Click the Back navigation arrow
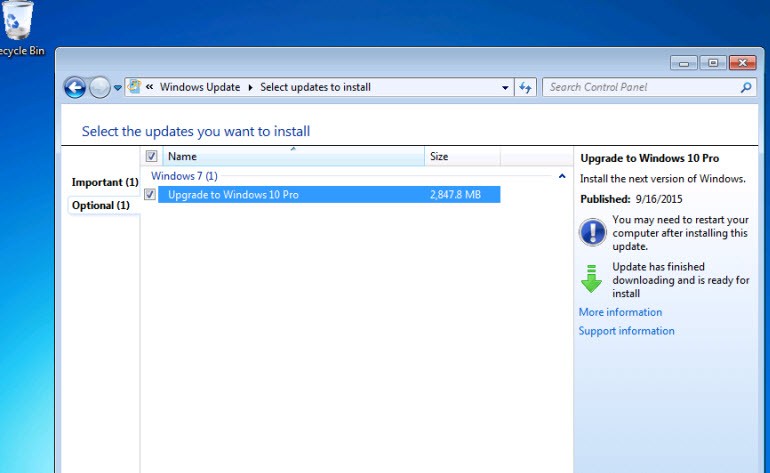 pyautogui.click(x=75, y=88)
